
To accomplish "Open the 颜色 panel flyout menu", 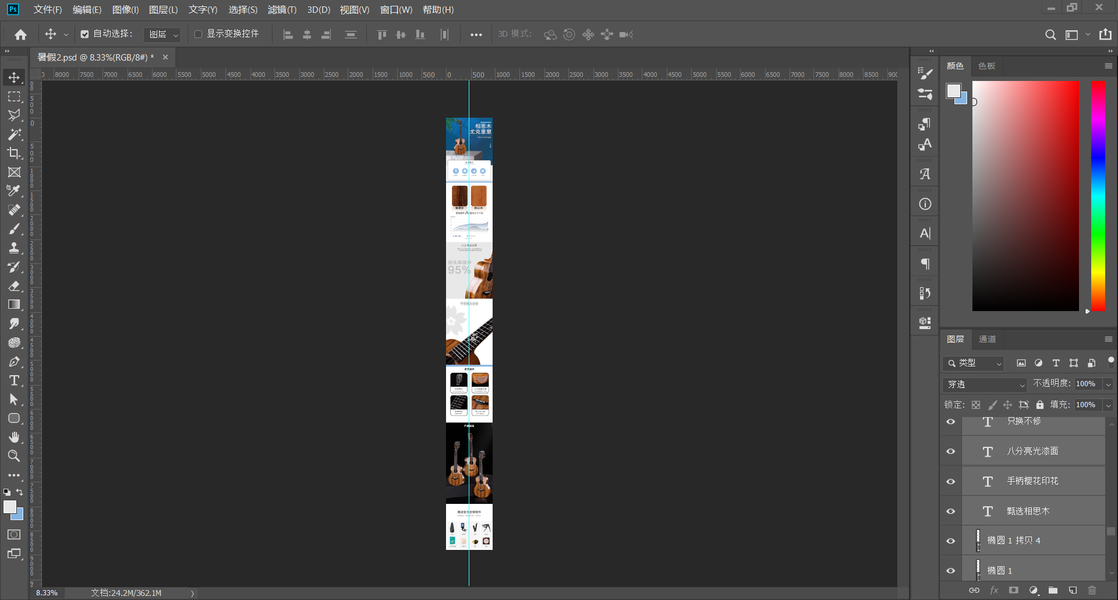I will coord(1108,66).
